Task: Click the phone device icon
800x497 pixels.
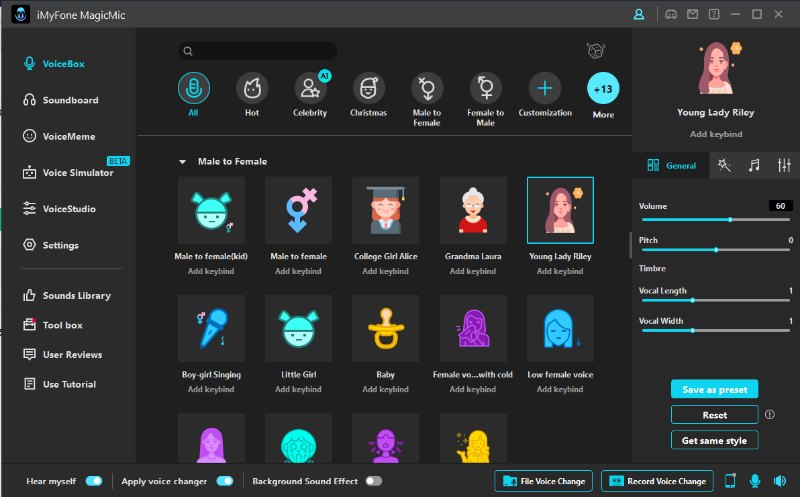Action: tap(730, 481)
